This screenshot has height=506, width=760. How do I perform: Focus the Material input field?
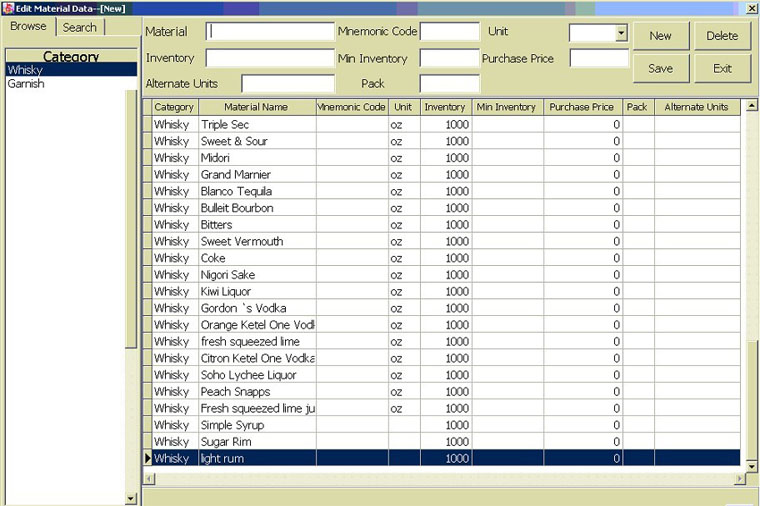(270, 32)
